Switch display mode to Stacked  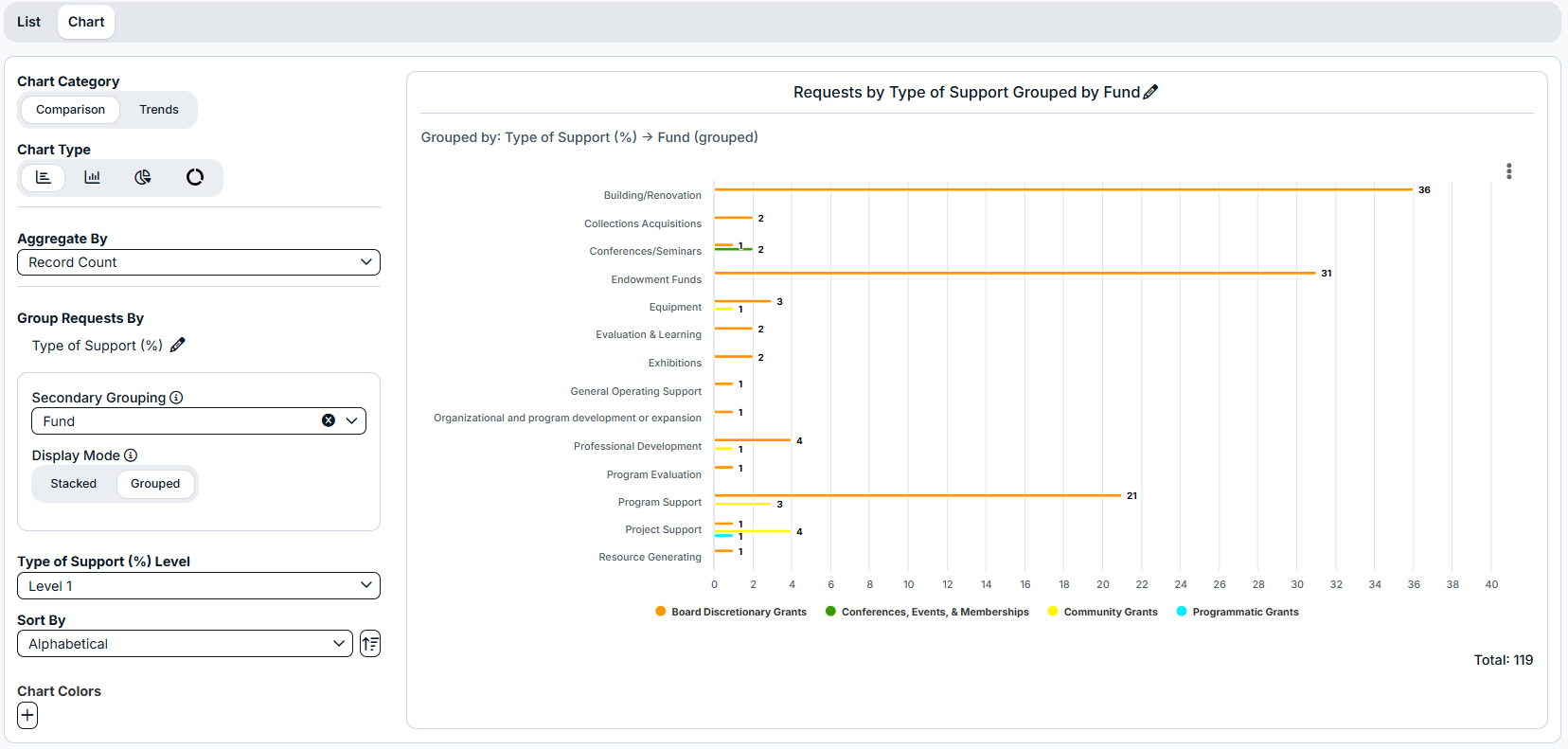pyautogui.click(x=73, y=484)
